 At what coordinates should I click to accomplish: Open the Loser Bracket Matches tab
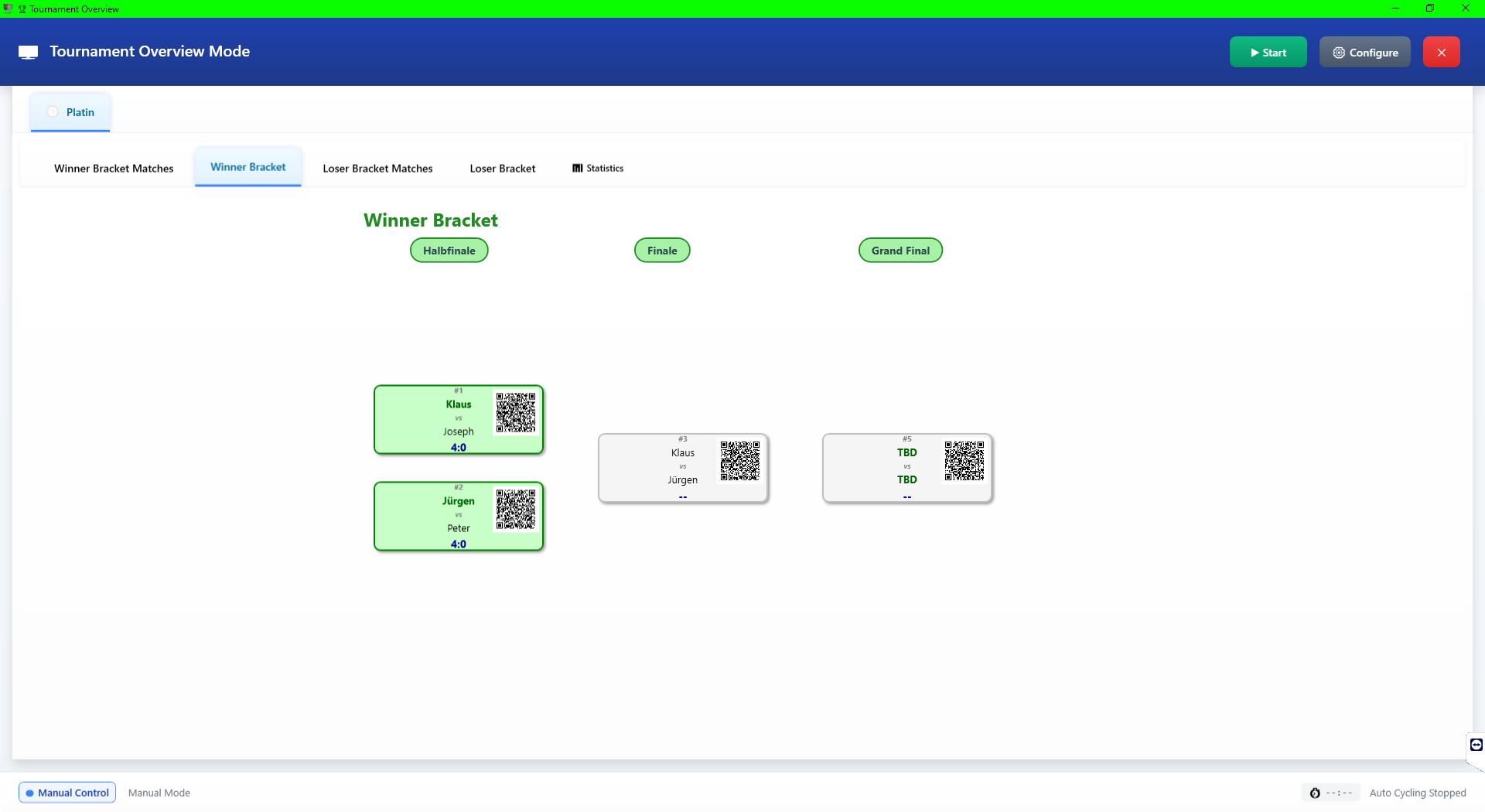point(377,168)
